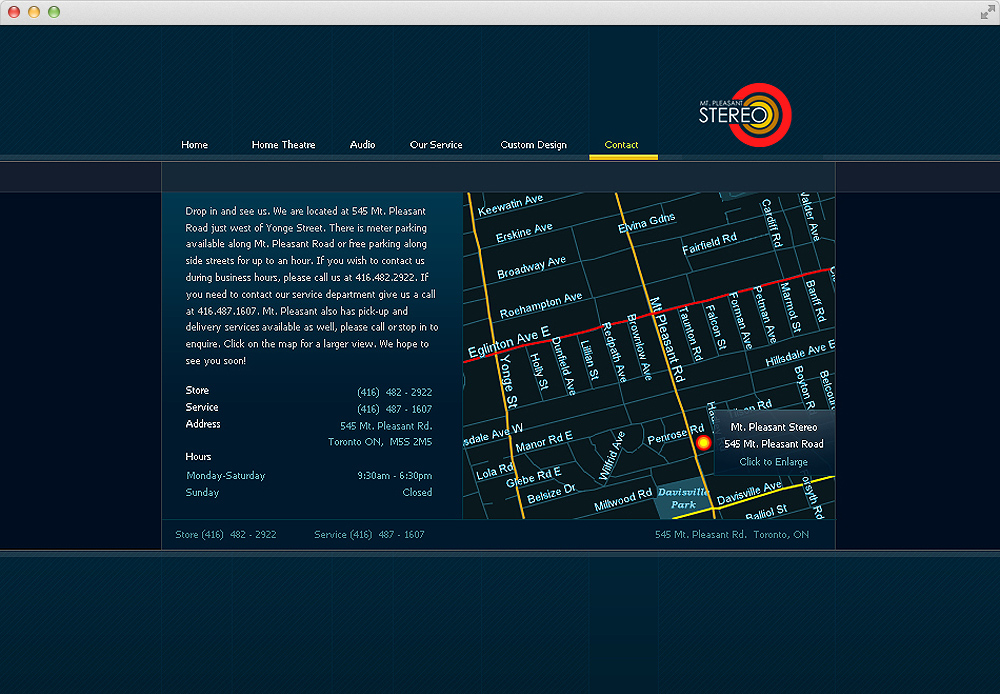Go to the Home Theatre page
This screenshot has height=694, width=1000.
tap(283, 145)
